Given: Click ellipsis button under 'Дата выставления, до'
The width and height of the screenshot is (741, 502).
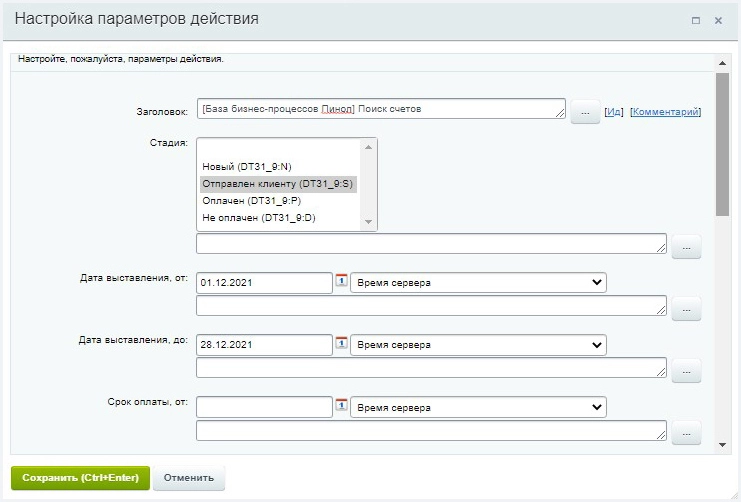Looking at the screenshot, I should [686, 371].
